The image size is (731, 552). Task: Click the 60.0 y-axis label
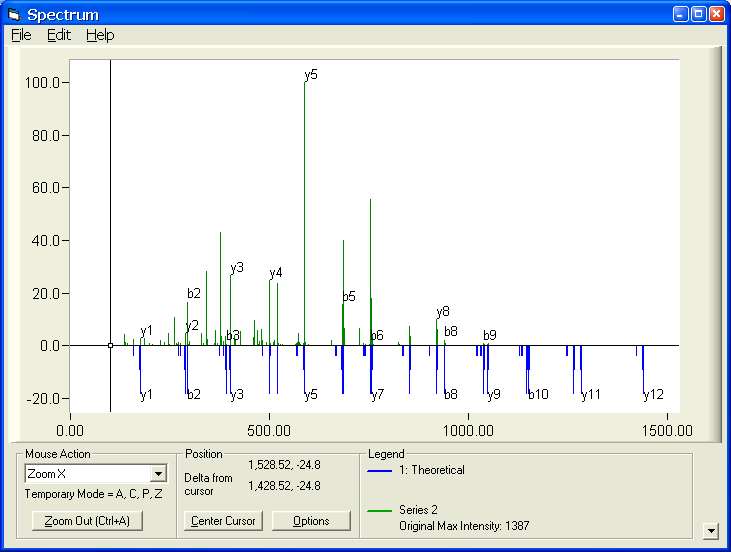pyautogui.click(x=46, y=188)
